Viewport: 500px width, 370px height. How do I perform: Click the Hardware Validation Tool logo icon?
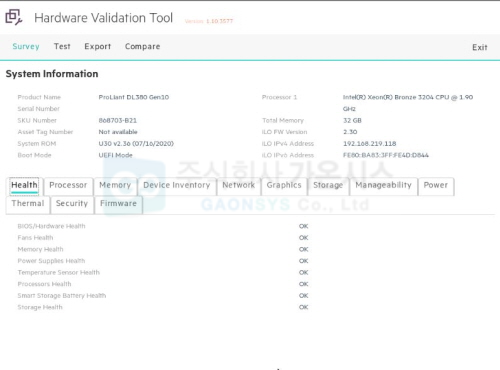14,17
